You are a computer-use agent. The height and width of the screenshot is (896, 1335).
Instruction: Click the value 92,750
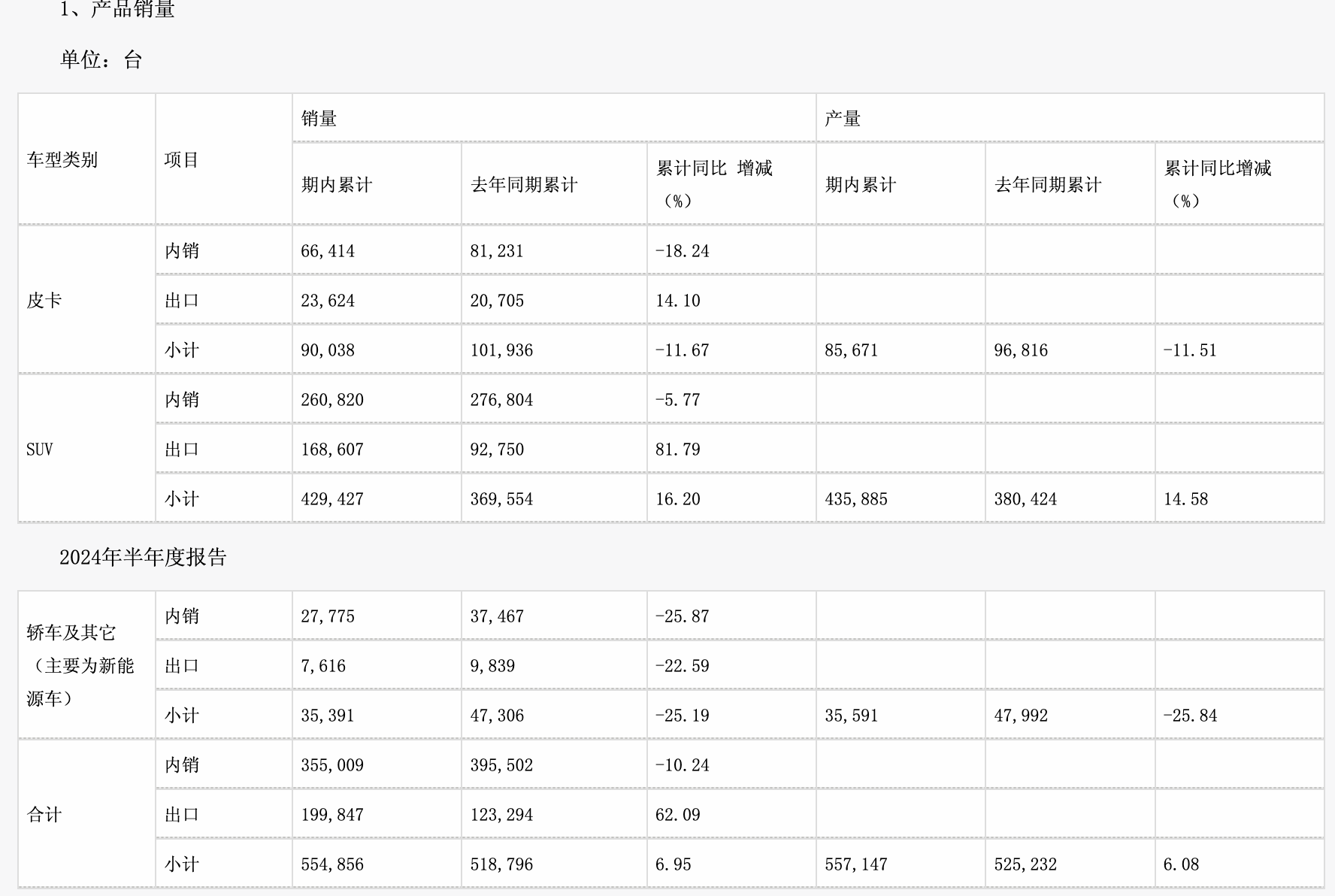tap(497, 450)
